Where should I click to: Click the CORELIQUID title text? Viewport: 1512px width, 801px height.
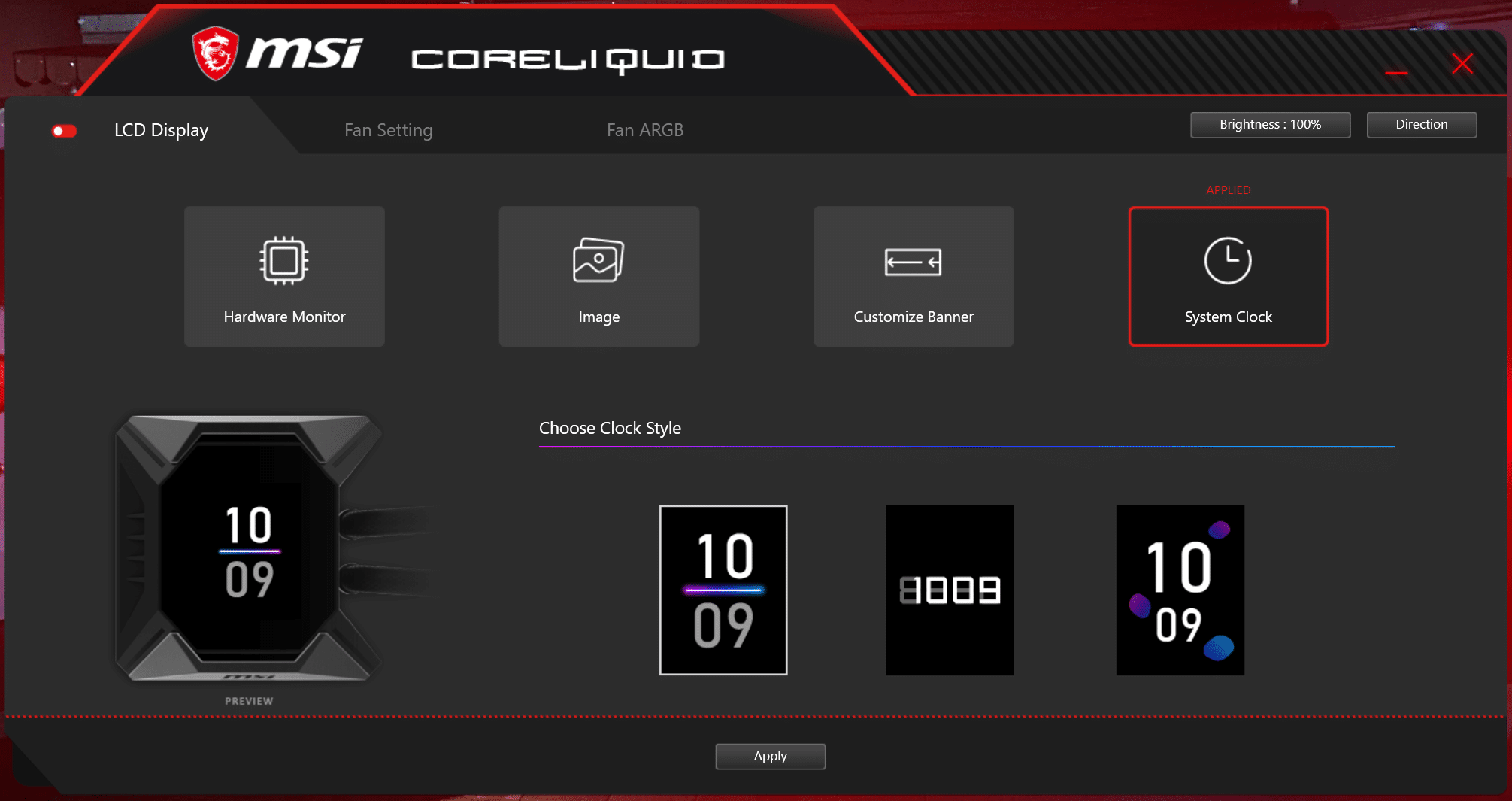click(568, 59)
